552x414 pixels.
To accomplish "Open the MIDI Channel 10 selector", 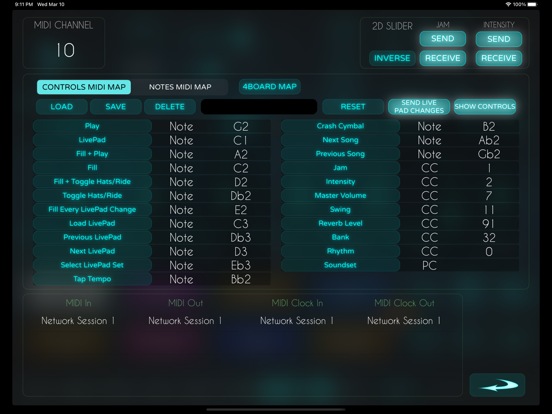I will [x=64, y=43].
